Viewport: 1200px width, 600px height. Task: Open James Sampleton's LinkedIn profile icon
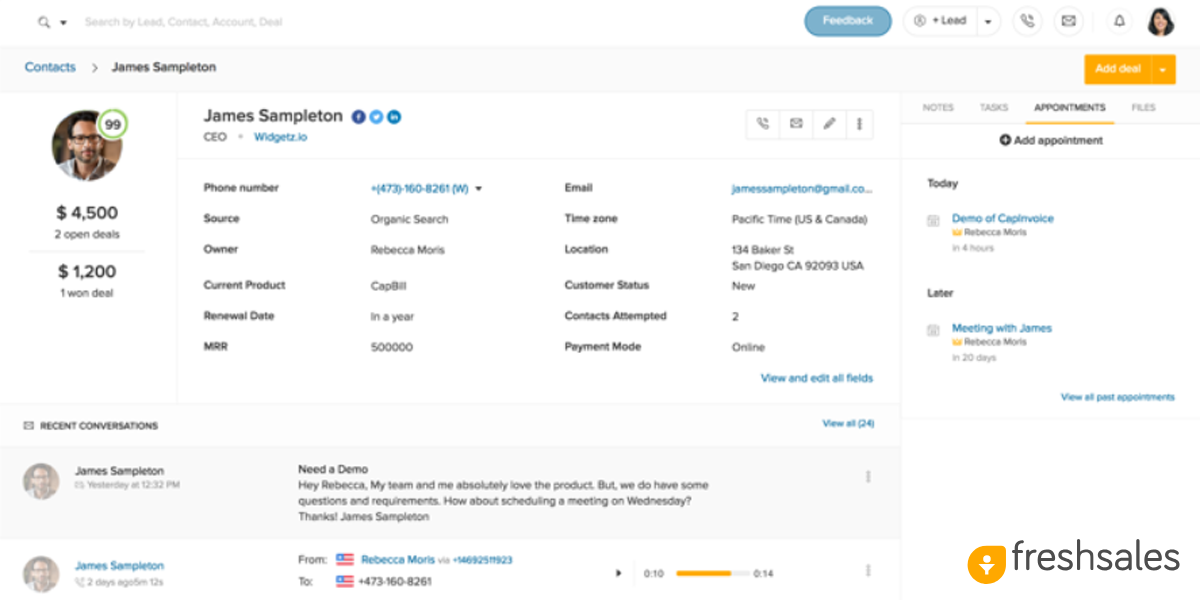click(394, 117)
